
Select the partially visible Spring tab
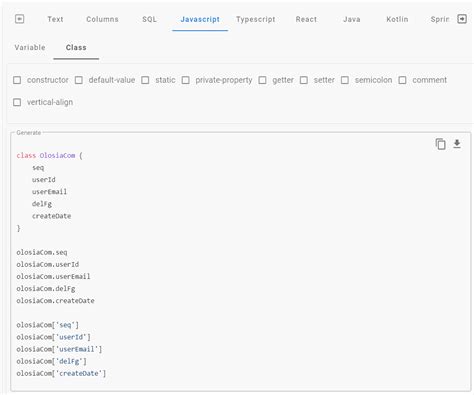tap(440, 19)
